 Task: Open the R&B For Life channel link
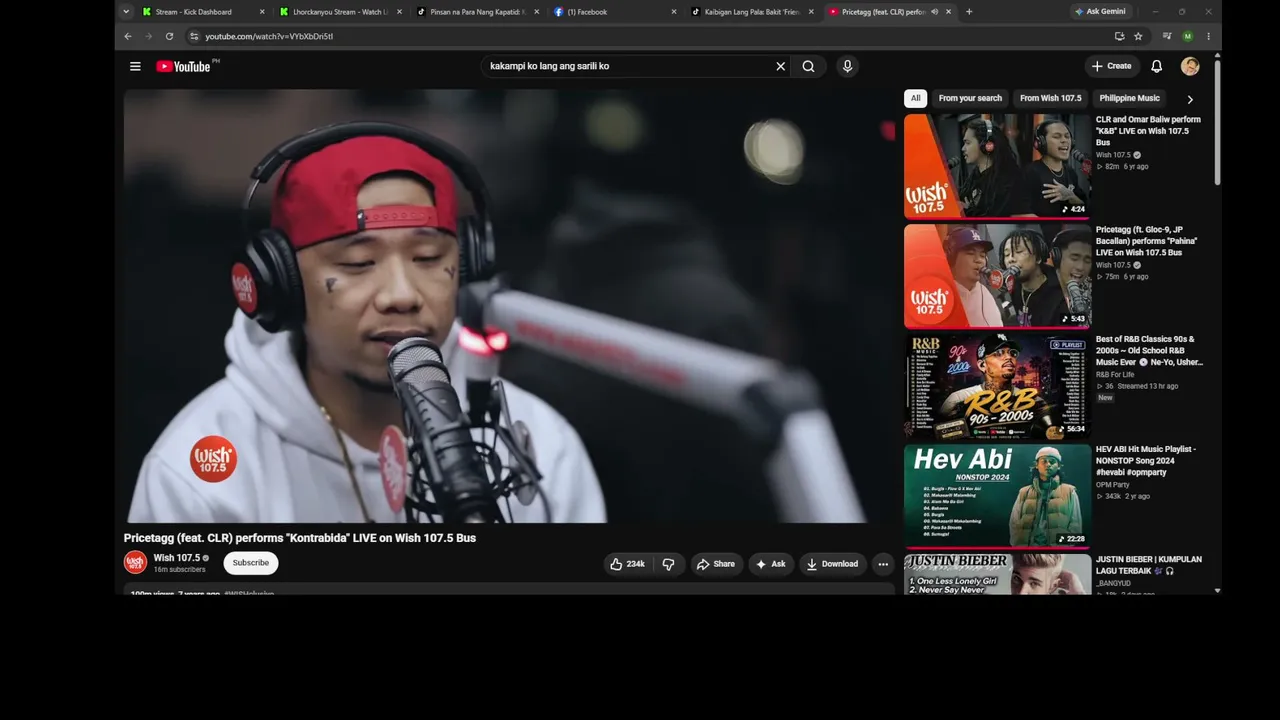click(x=1115, y=375)
